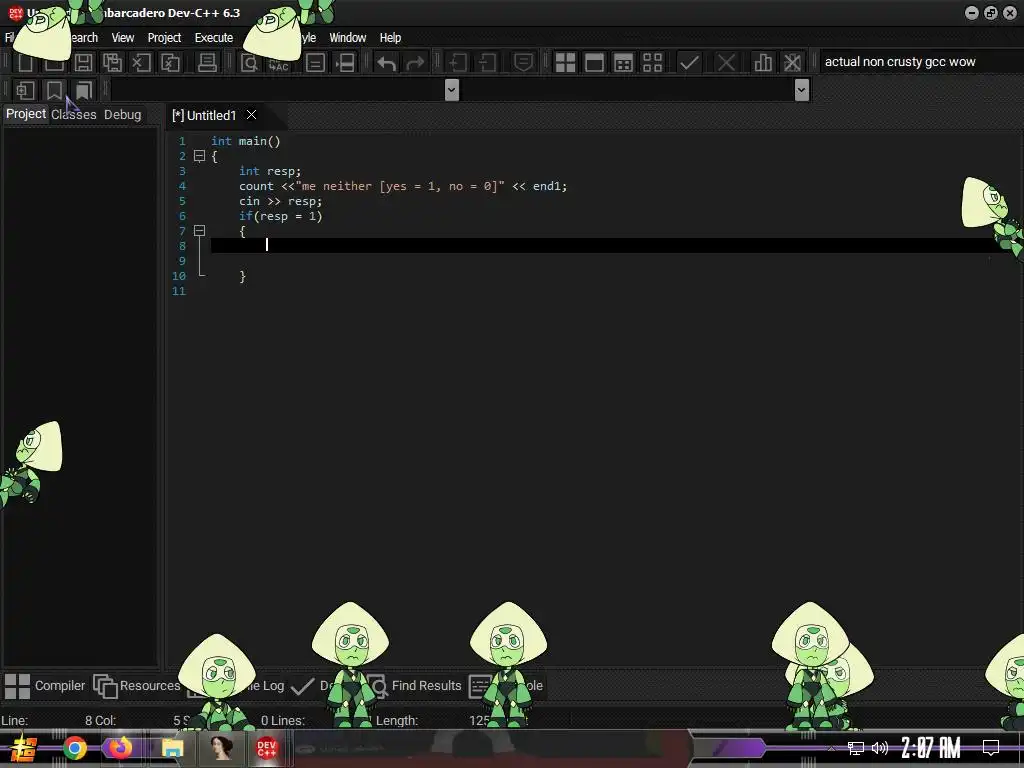Click the Redo toolbar arrow
This screenshot has width=1024, height=768.
[415, 63]
